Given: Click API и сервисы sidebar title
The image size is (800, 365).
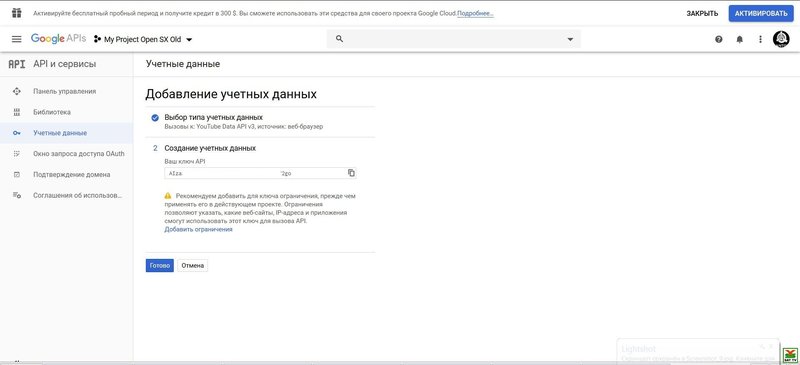Looking at the screenshot, I should coord(64,64).
